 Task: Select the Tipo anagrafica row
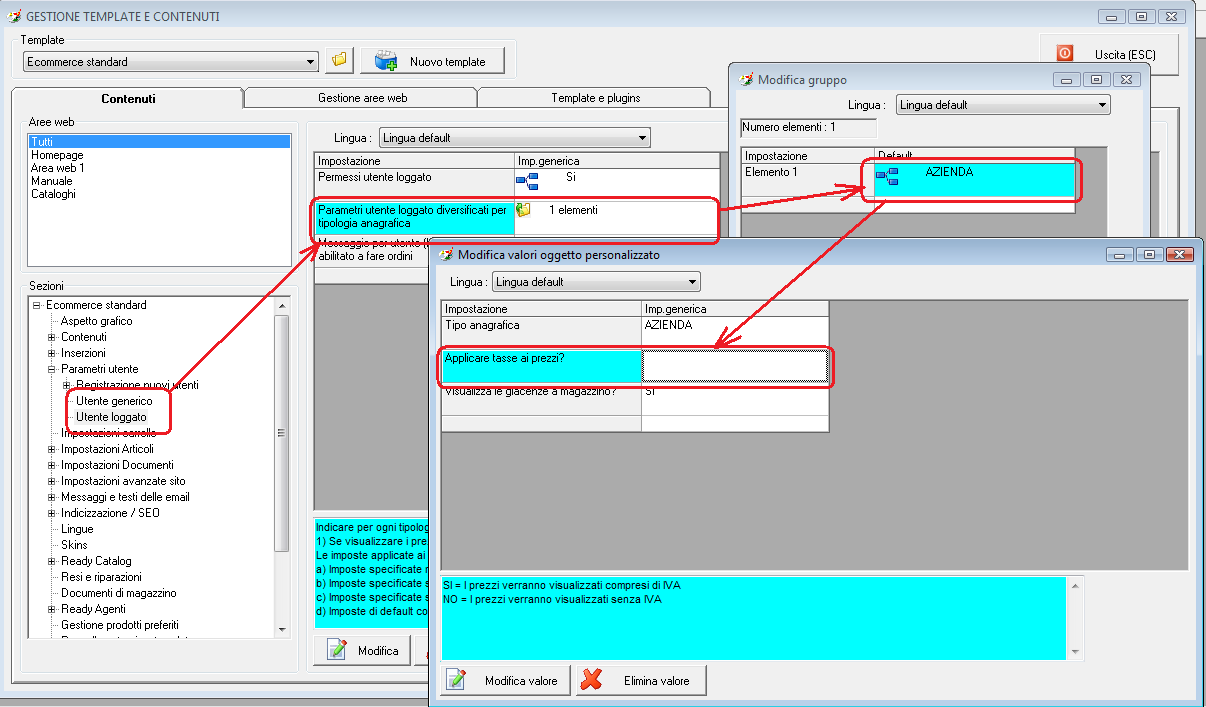click(x=635, y=331)
